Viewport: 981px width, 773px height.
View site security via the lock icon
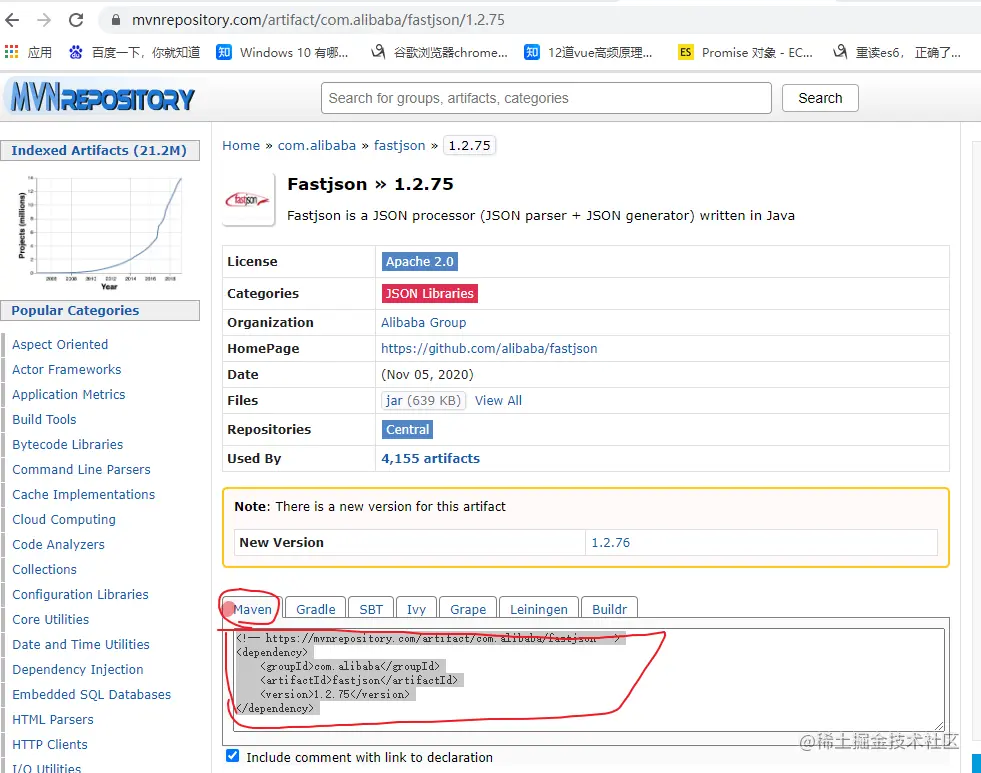[116, 20]
